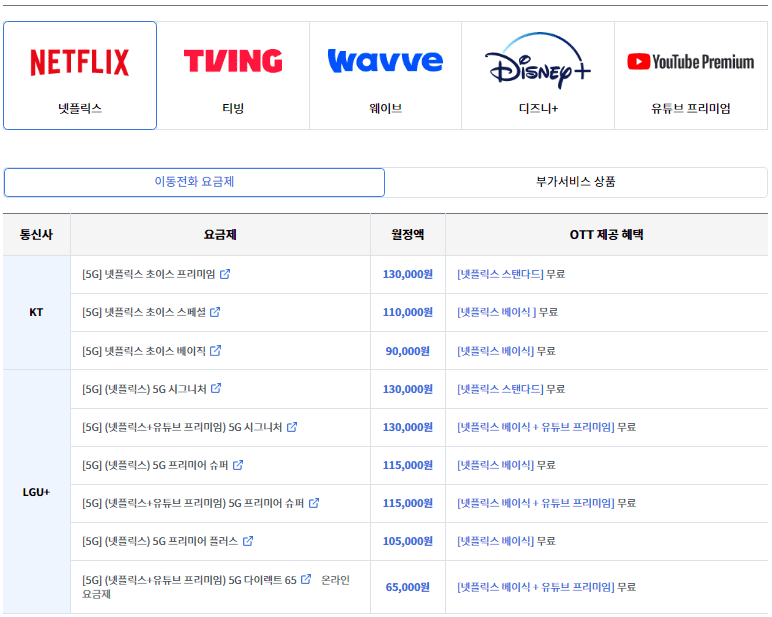Click plan name [5G] 넷플릭스 초이스 베이직
This screenshot has height=617, width=772.
point(144,351)
